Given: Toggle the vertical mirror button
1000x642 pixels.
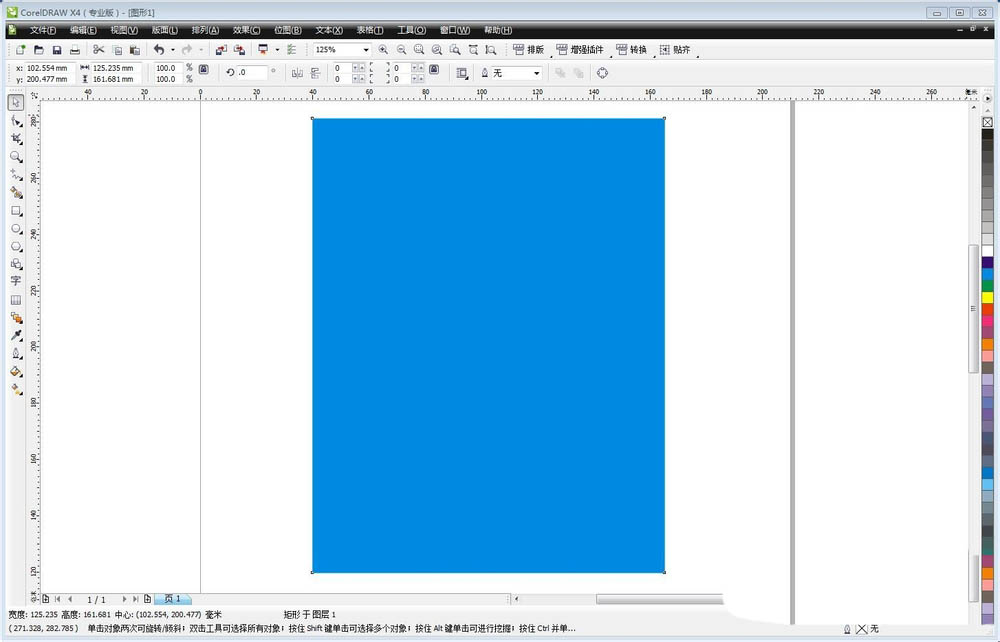Looking at the screenshot, I should point(315,73).
